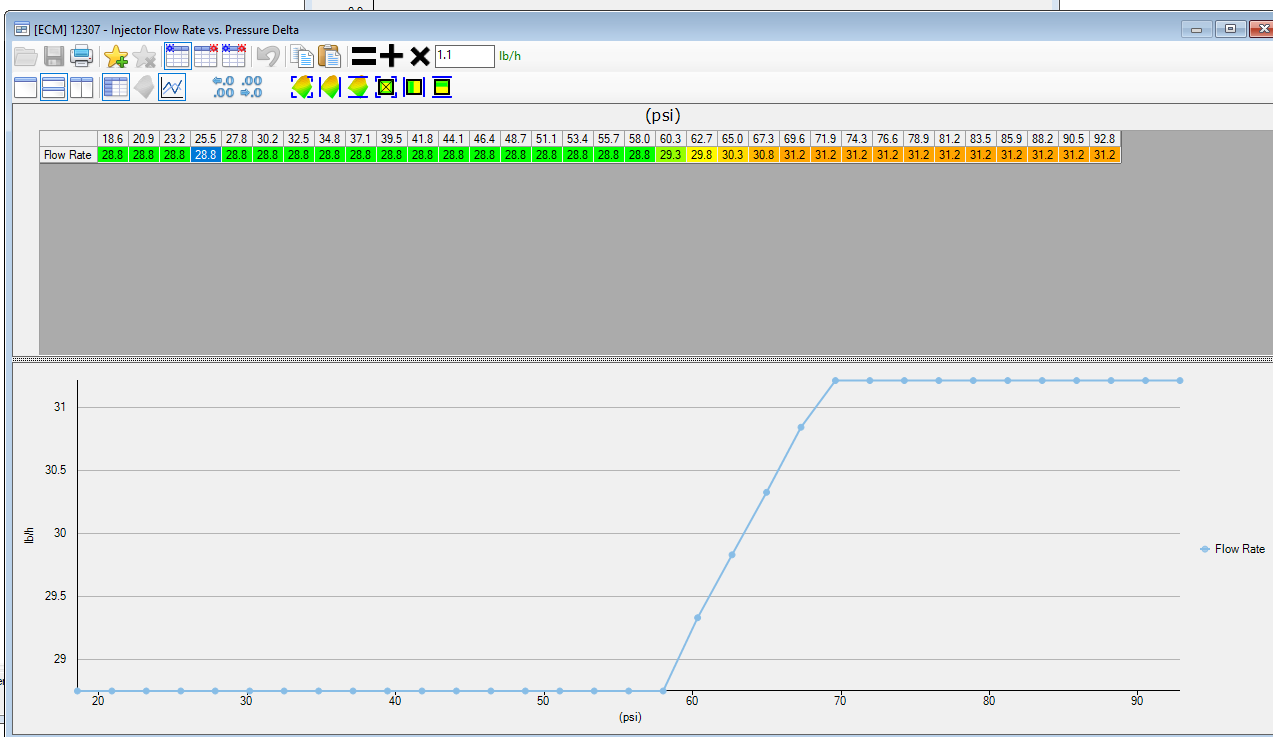Click the 58.0 psi column header
This screenshot has height=737, width=1273.
[640, 139]
